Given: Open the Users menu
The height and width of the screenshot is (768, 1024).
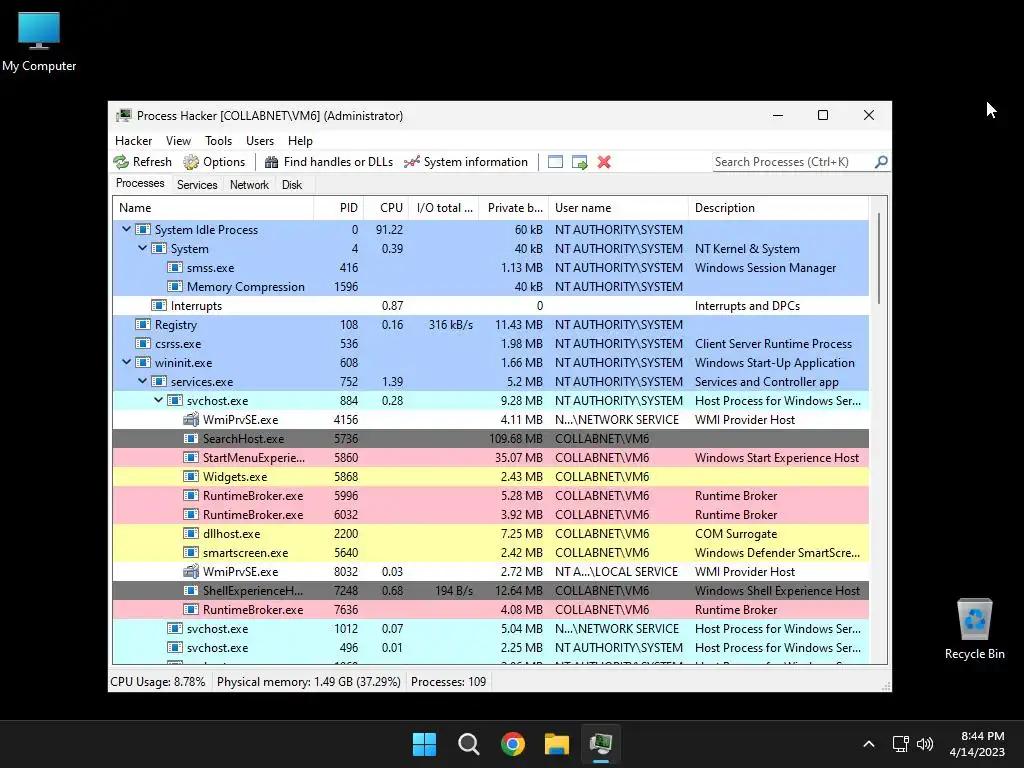Looking at the screenshot, I should pos(260,141).
